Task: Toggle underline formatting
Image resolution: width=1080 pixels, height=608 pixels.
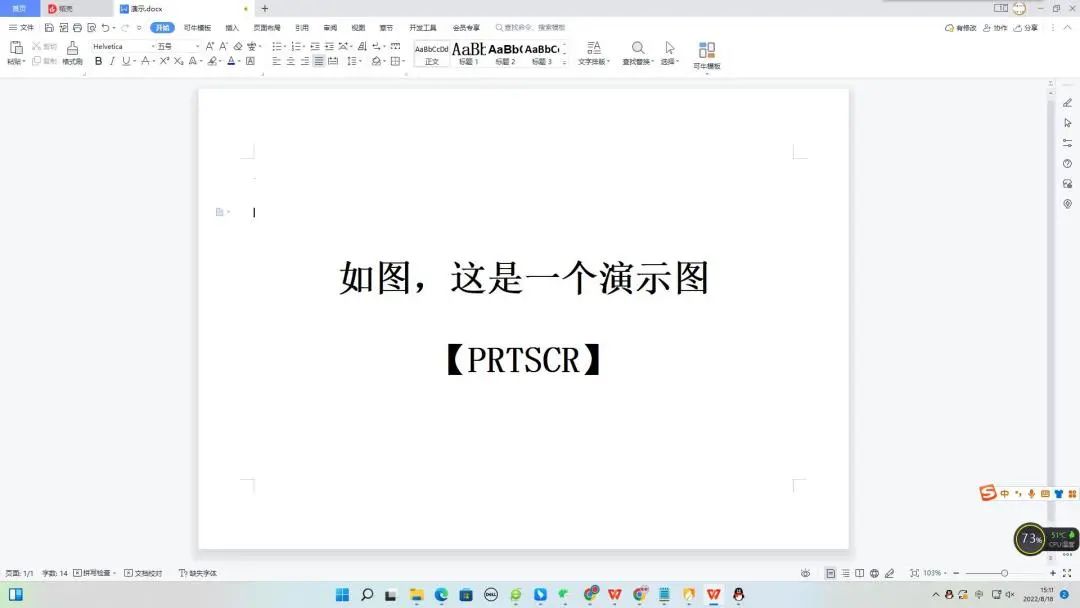Action: [125, 60]
